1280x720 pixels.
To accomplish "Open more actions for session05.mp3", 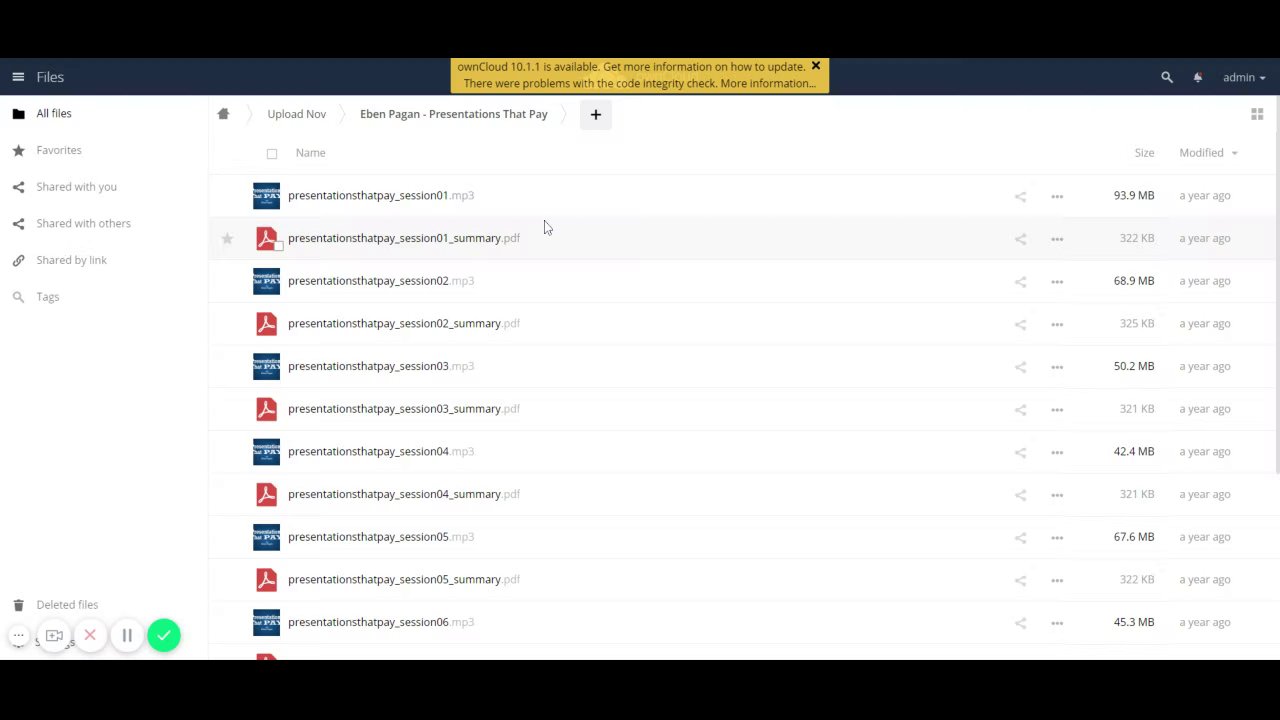I will [1057, 537].
